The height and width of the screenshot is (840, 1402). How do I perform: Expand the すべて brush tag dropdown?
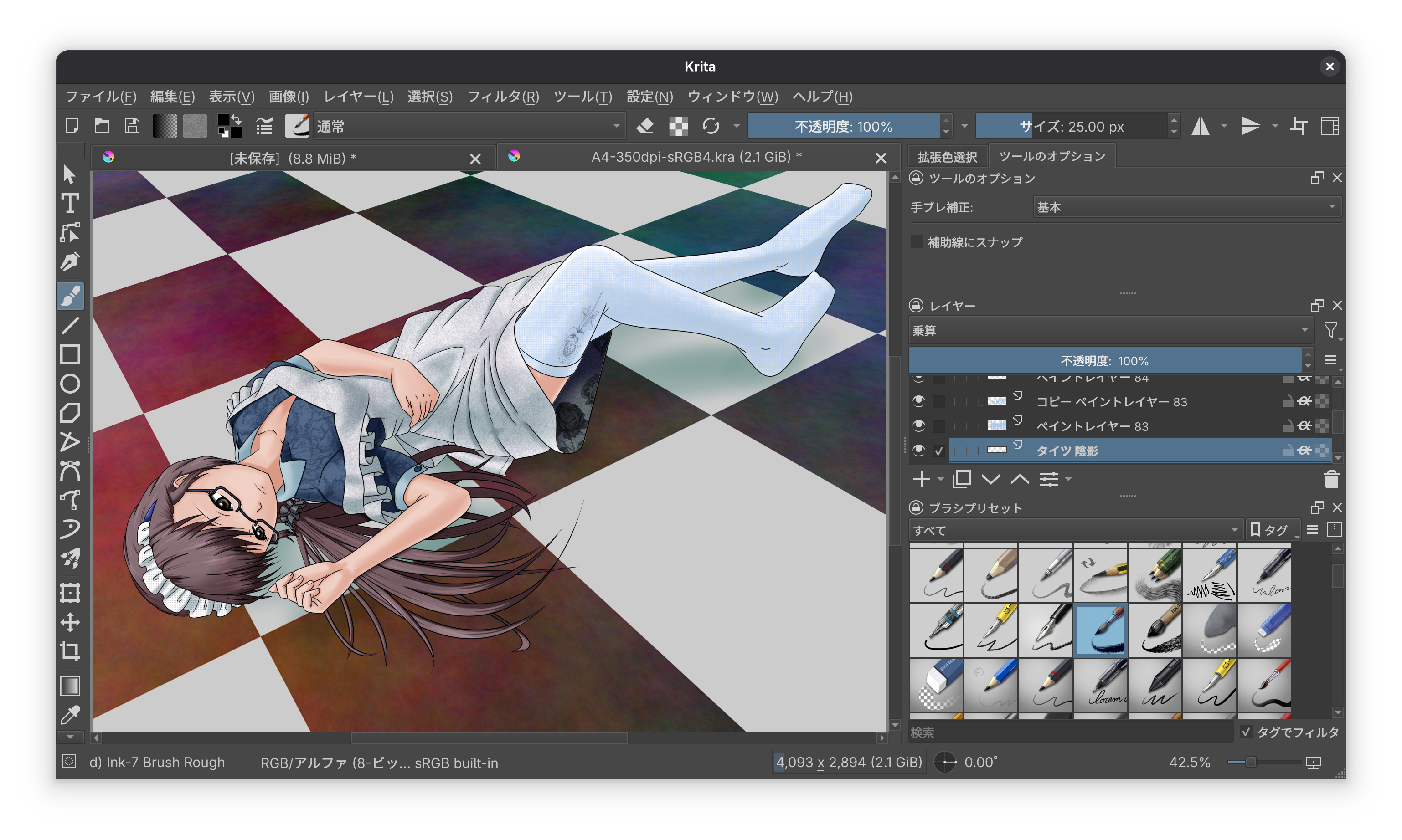pos(1075,530)
